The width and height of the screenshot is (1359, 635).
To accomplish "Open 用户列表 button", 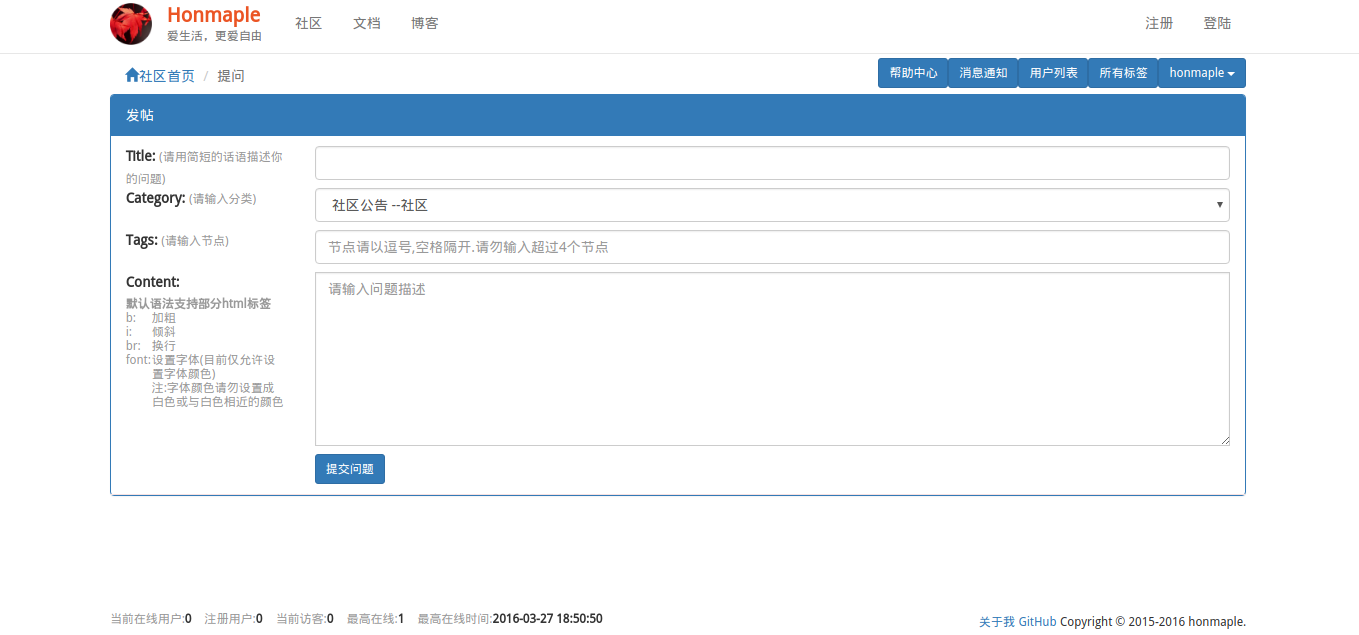I will (1053, 73).
